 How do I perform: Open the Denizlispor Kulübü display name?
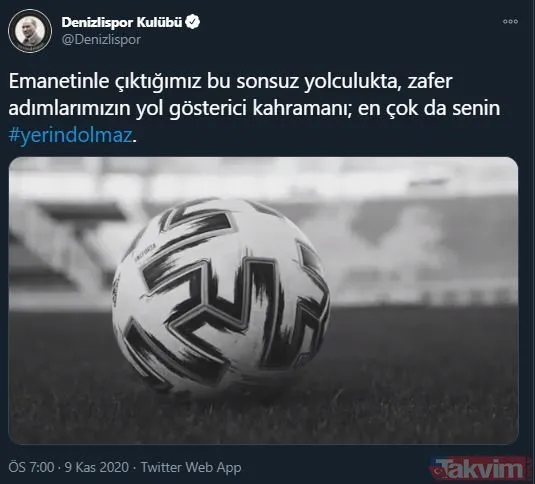121,22
